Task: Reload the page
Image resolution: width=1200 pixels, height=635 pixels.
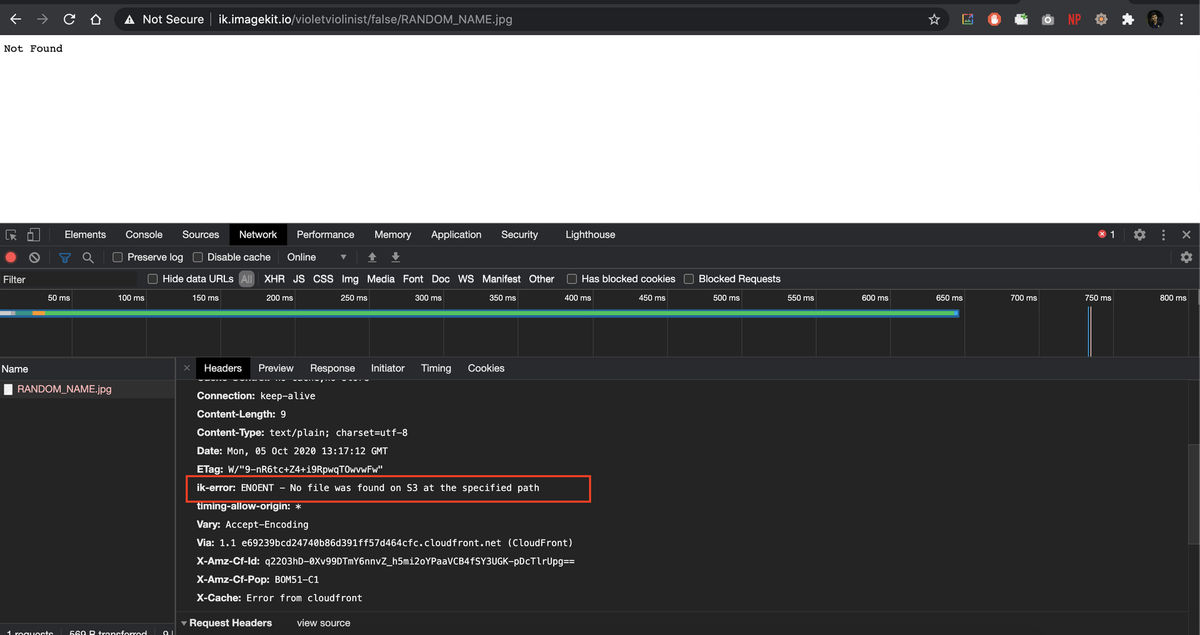Action: click(69, 19)
